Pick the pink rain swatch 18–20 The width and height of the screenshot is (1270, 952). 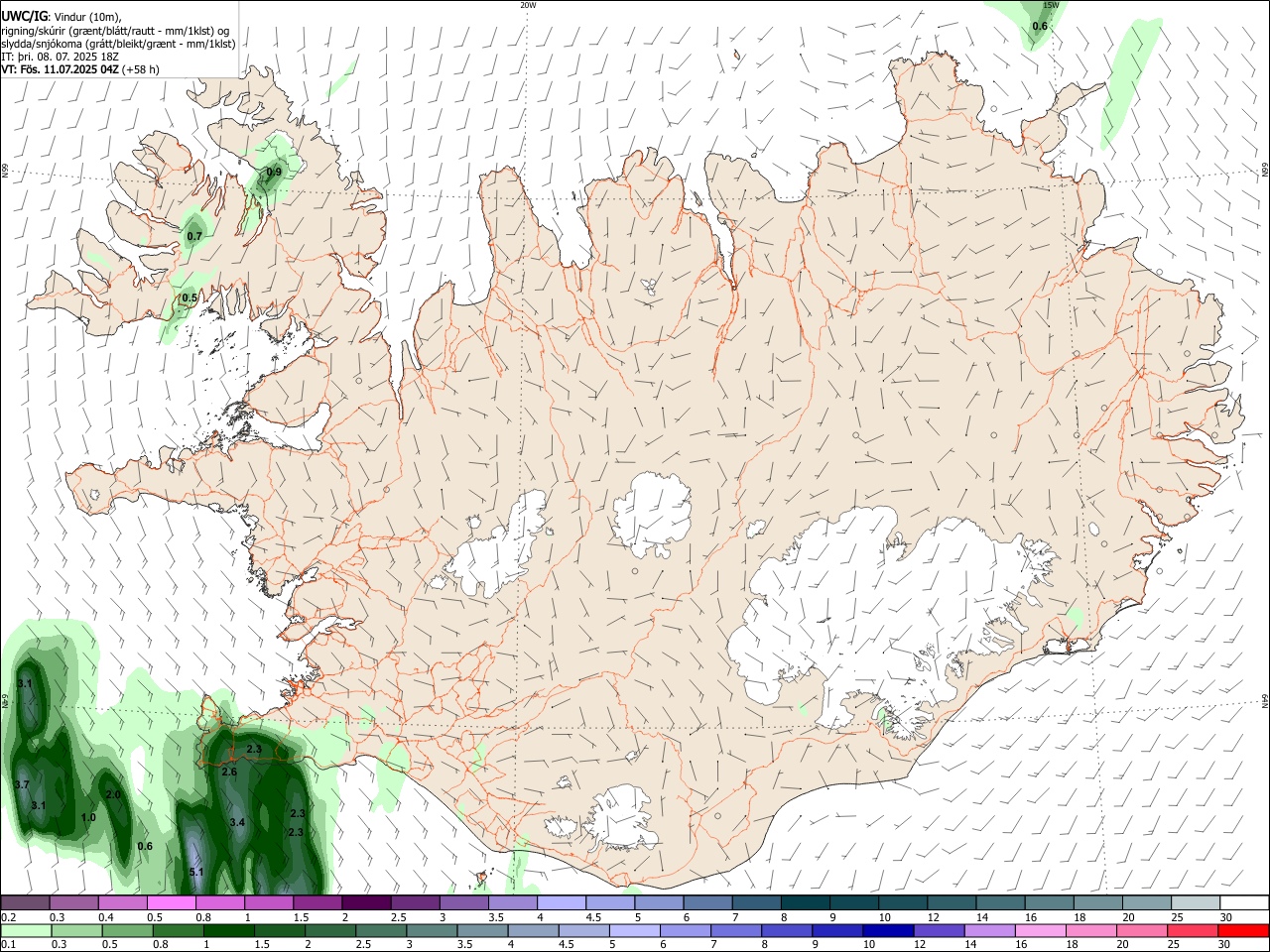[x=1091, y=930]
